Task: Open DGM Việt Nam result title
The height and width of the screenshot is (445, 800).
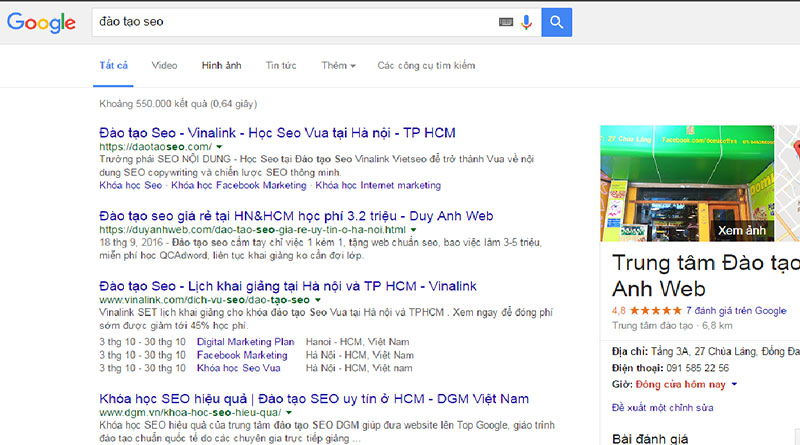Action: 314,399
